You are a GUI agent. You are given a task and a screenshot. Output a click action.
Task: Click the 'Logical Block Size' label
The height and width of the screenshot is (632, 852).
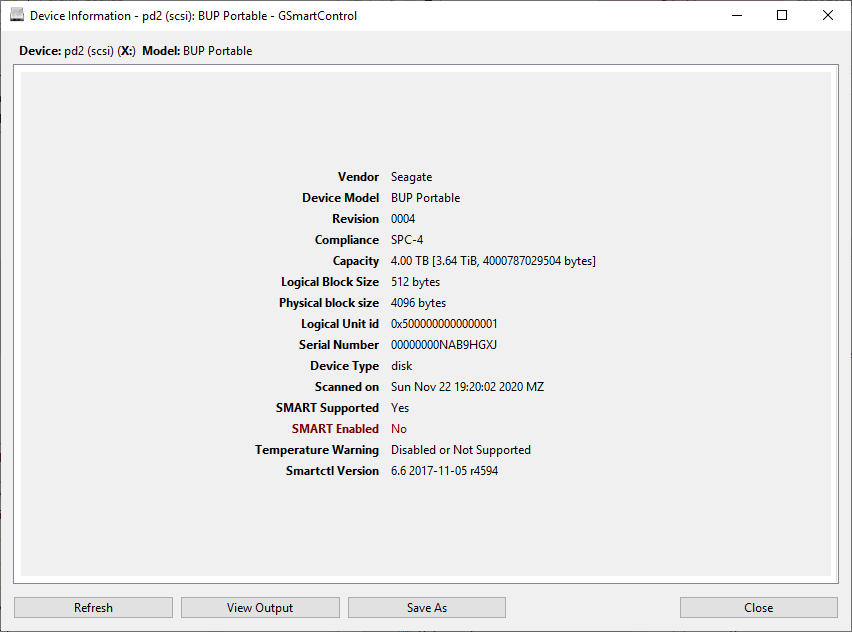[x=330, y=282]
